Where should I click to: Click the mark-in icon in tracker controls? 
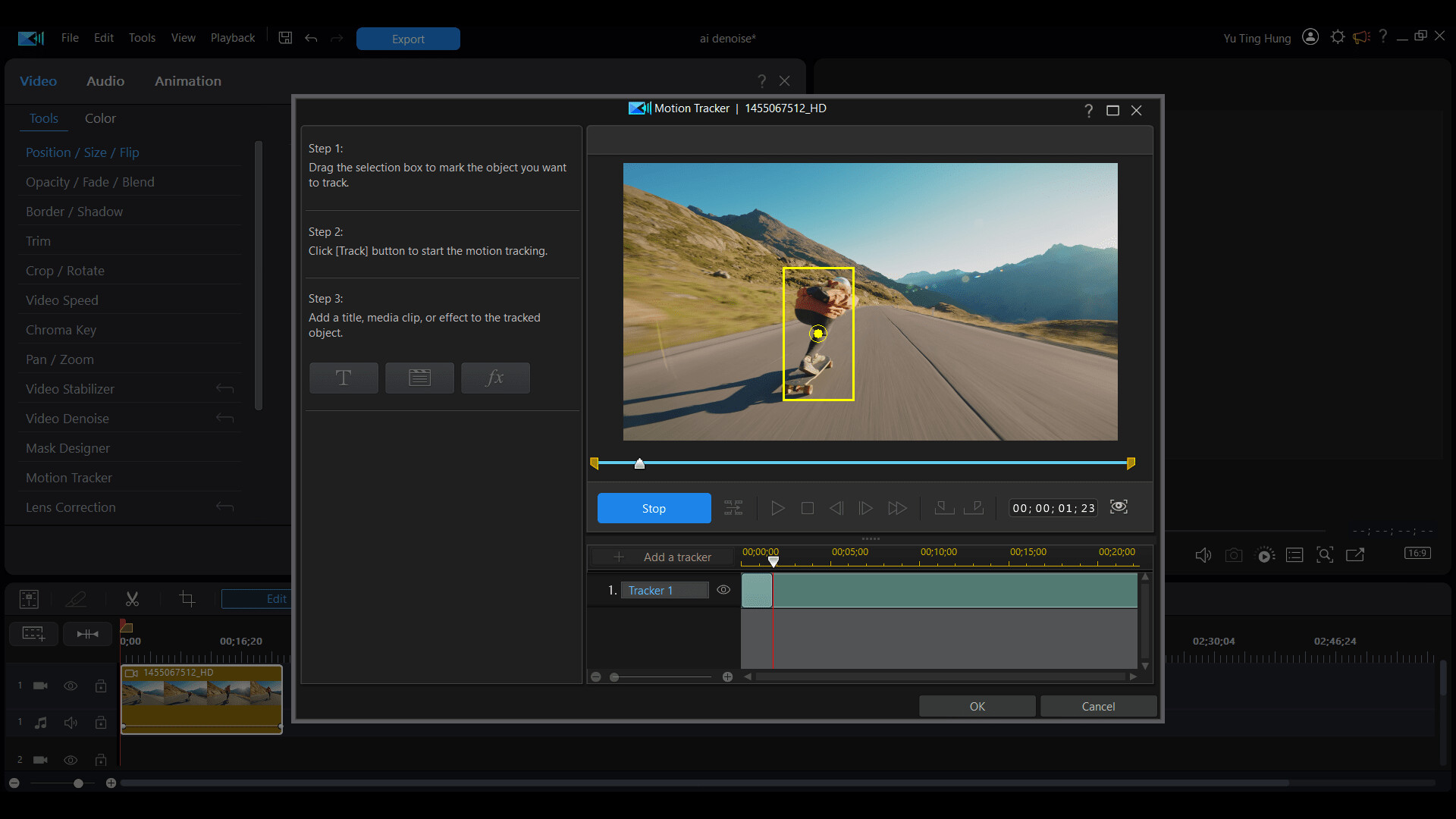coord(943,508)
